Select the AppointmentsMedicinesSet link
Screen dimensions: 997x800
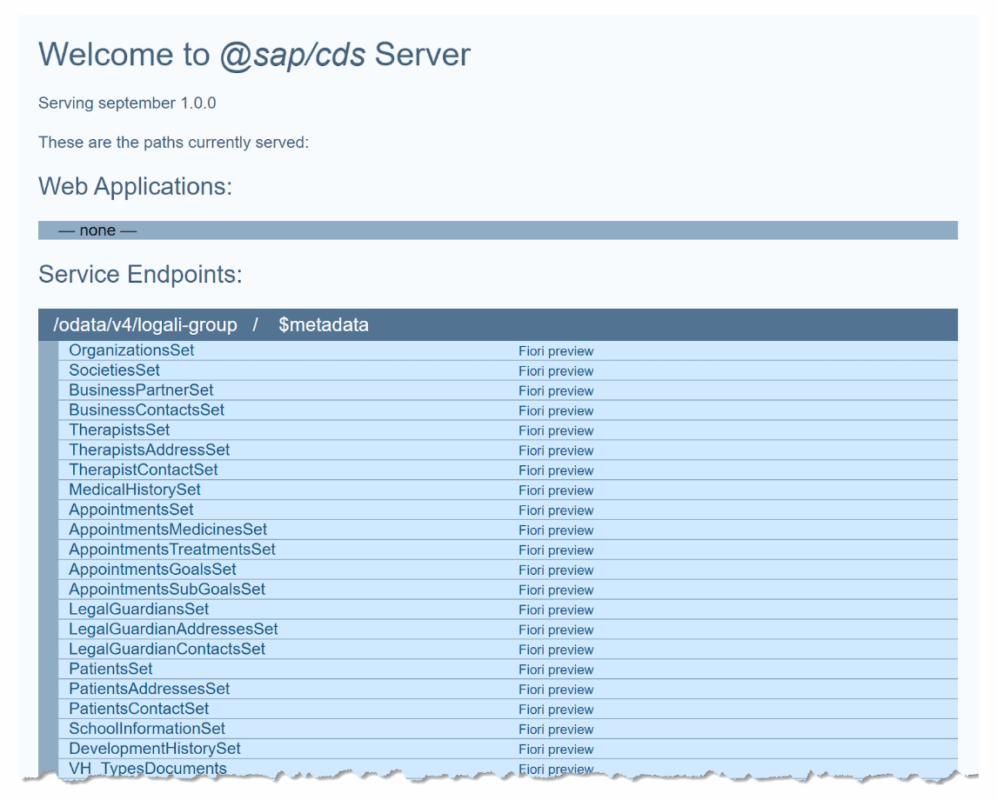click(x=168, y=529)
